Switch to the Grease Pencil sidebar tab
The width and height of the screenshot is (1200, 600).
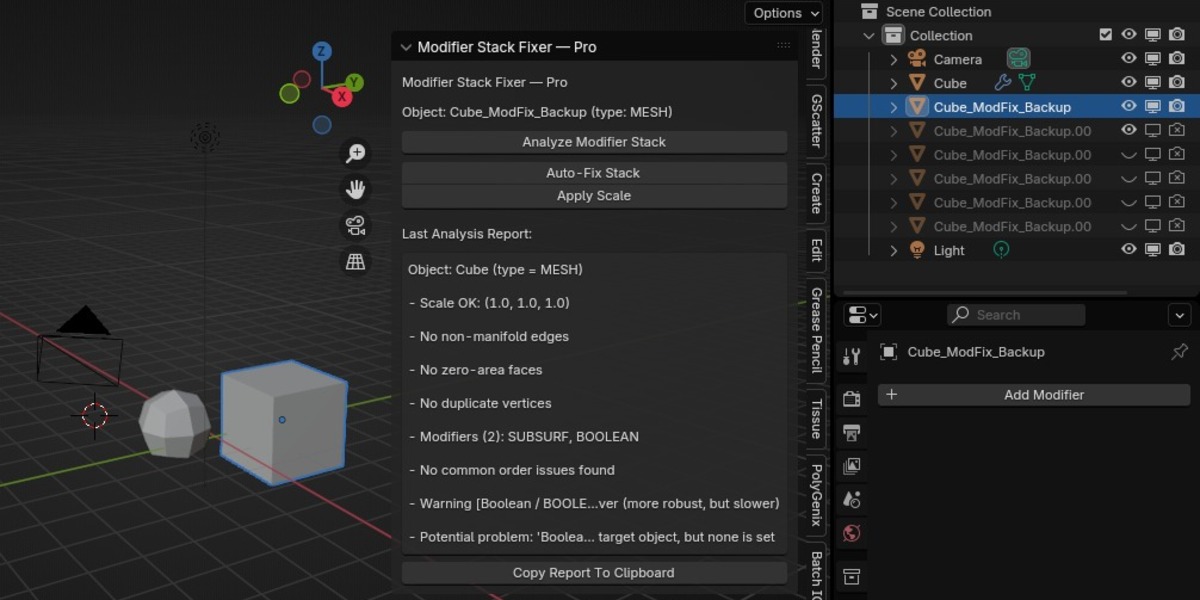[x=816, y=330]
